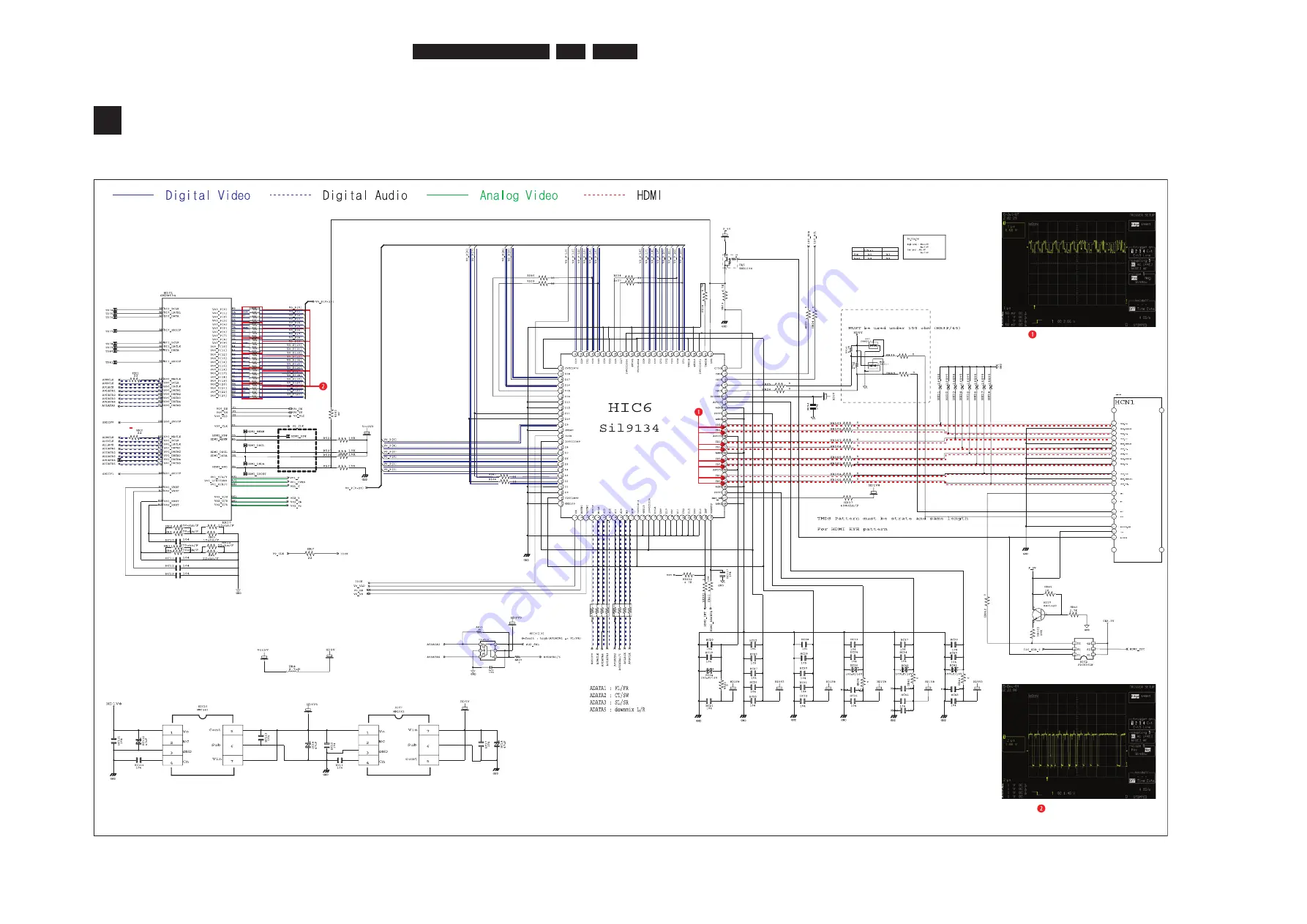Click the "Sil9134" part number text
Image resolution: width=1307 pixels, height=924 pixels.
click(629, 428)
